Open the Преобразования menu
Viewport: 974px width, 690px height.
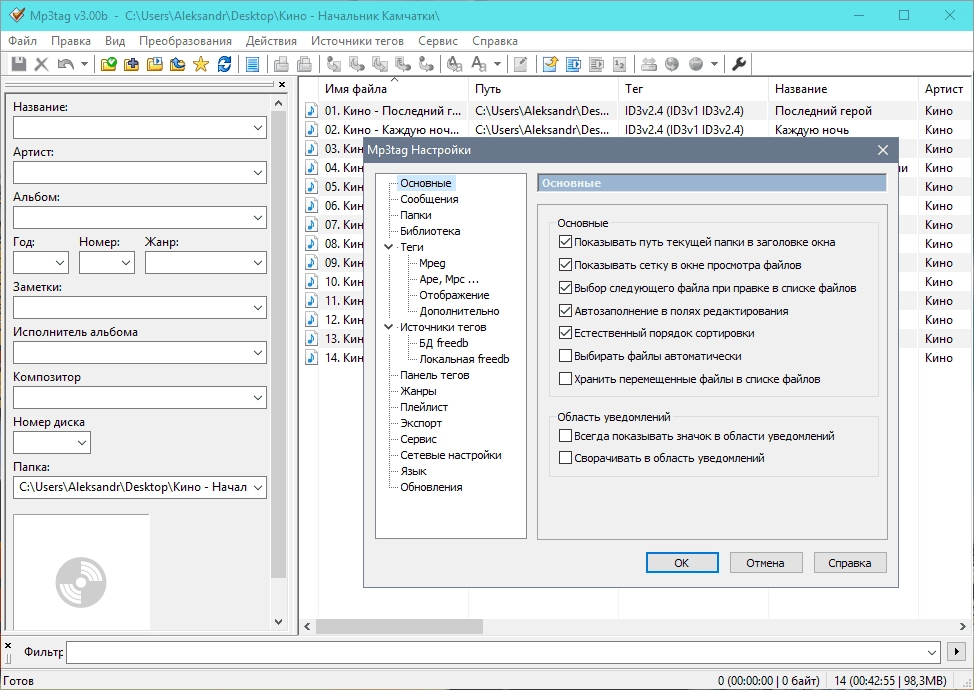[x=185, y=41]
